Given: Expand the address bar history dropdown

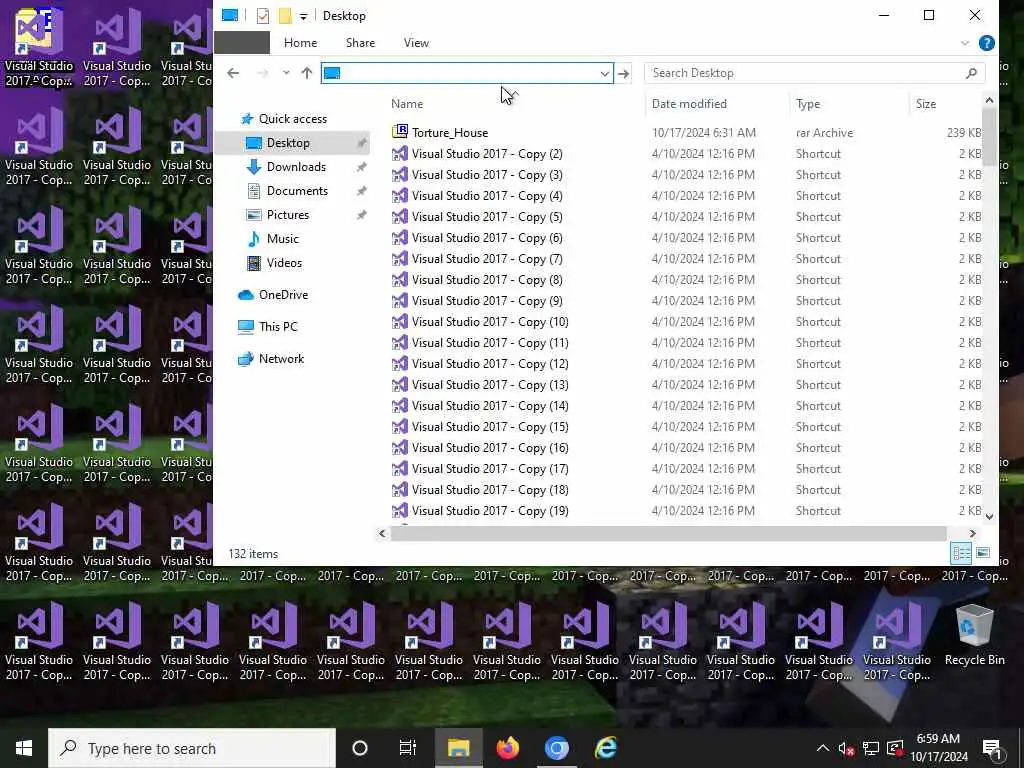Looking at the screenshot, I should [605, 73].
